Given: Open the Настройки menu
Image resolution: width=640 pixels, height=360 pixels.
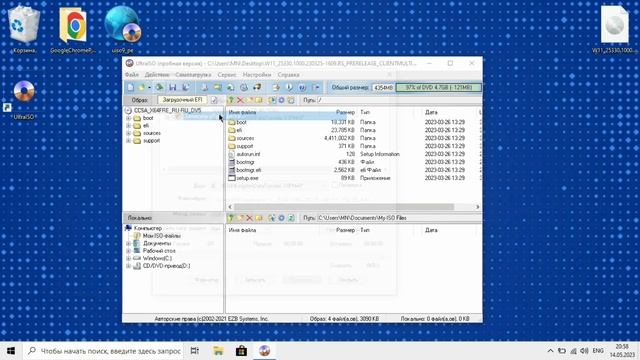Looking at the screenshot, I should pos(257,75).
